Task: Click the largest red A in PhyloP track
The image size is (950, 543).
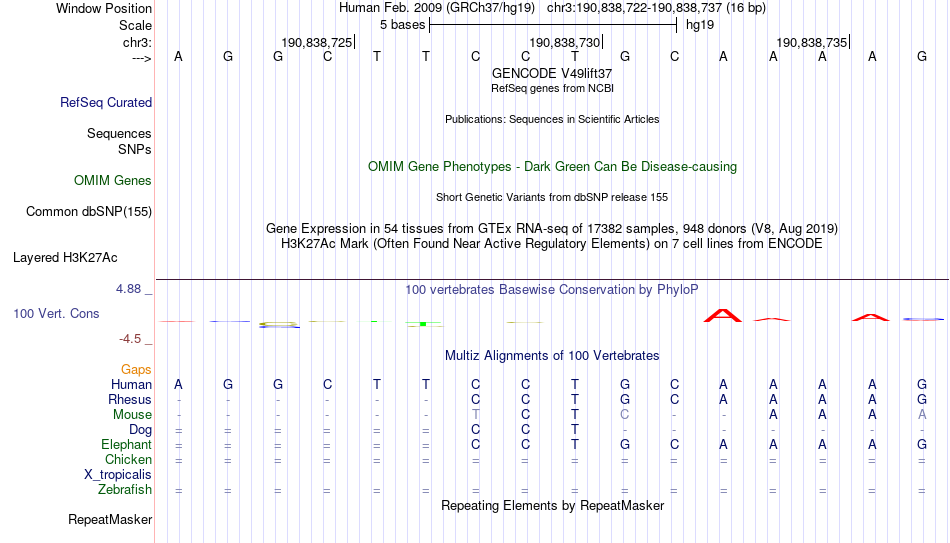Action: 723,315
